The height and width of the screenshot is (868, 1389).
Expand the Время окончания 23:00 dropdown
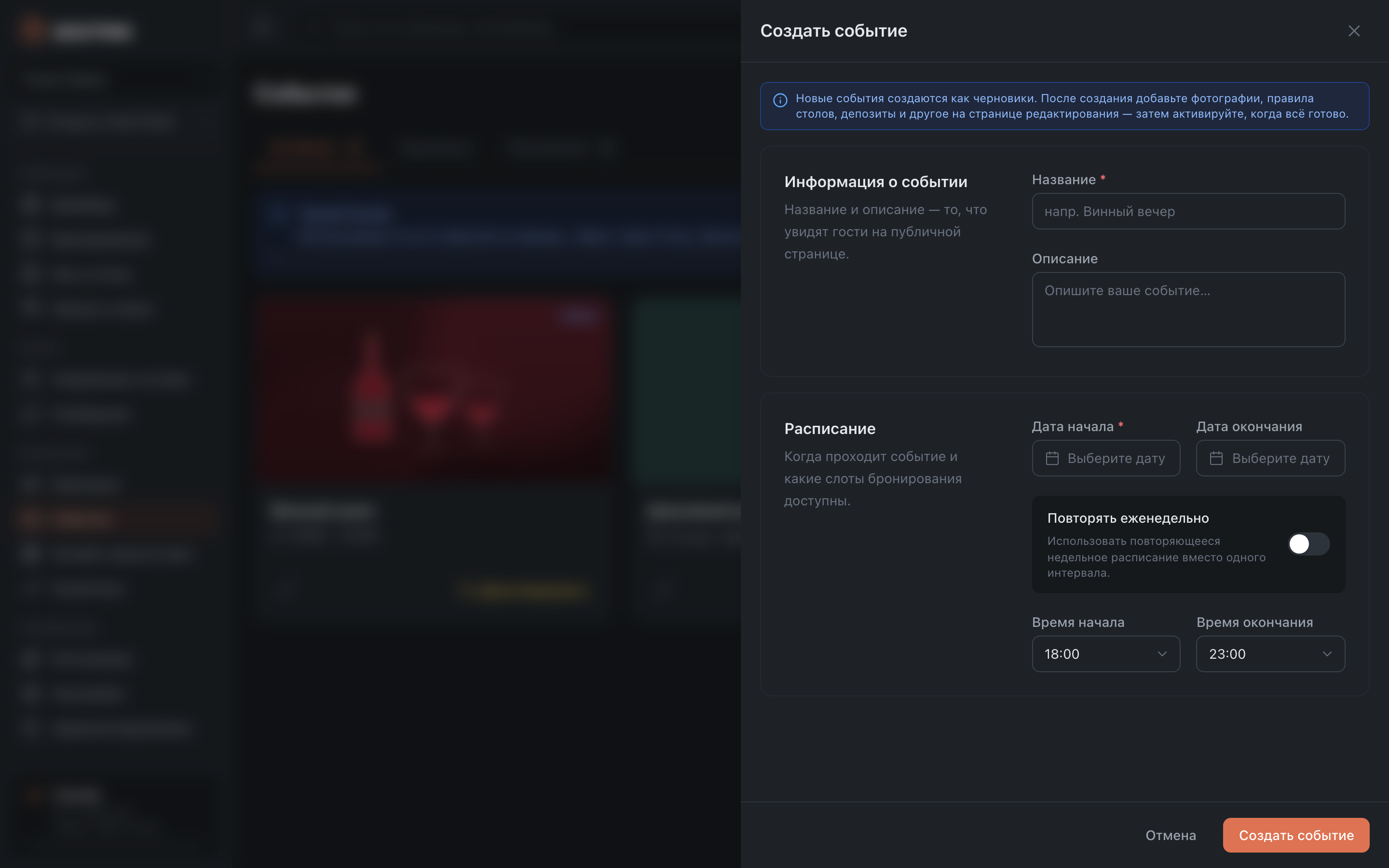pyautogui.click(x=1270, y=654)
